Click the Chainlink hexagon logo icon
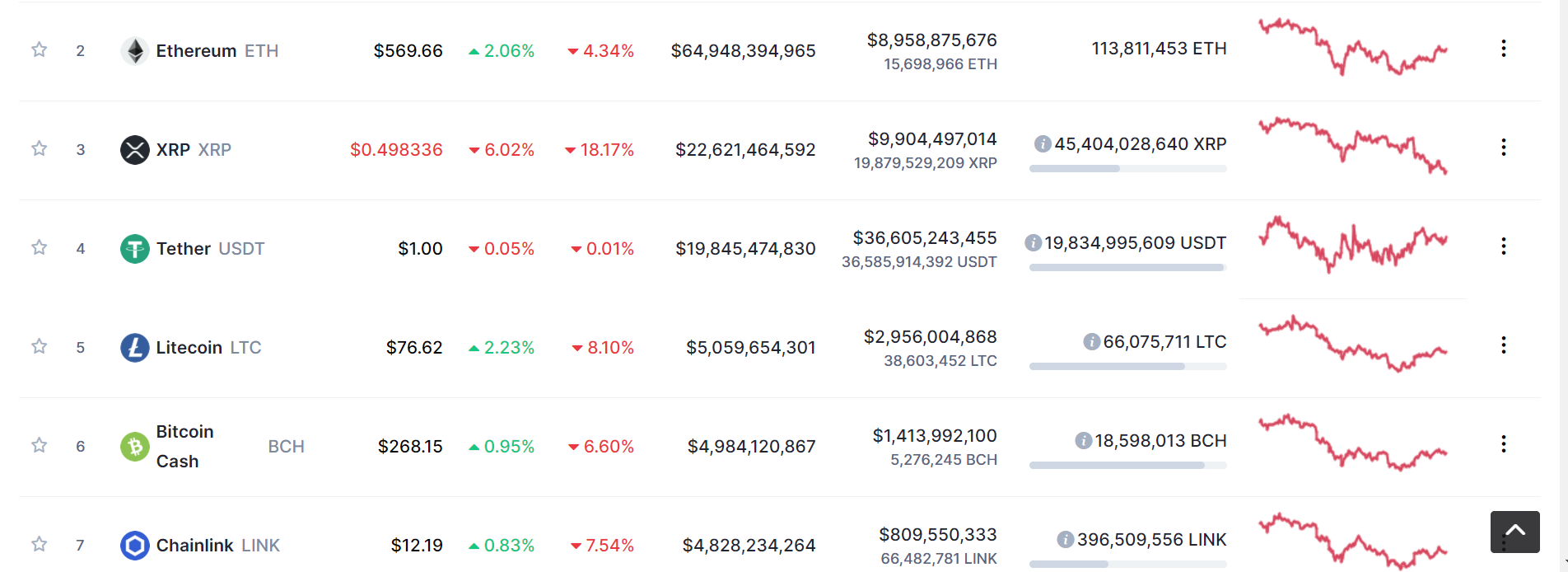 [x=134, y=545]
